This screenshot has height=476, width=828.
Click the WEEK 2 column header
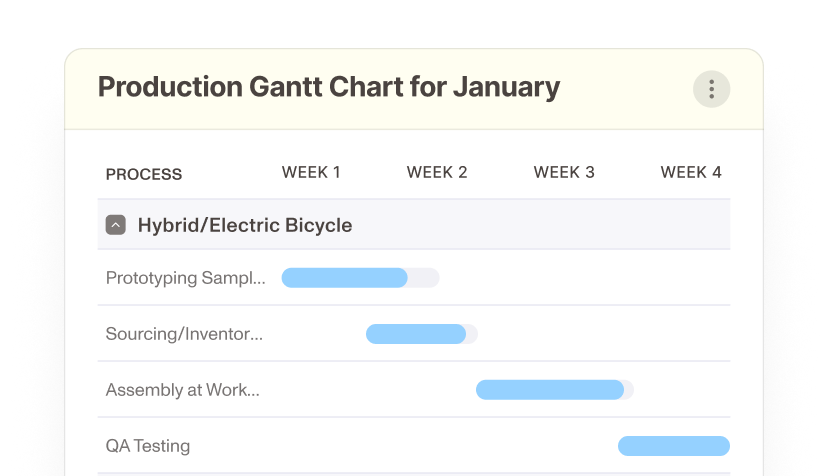coord(437,172)
